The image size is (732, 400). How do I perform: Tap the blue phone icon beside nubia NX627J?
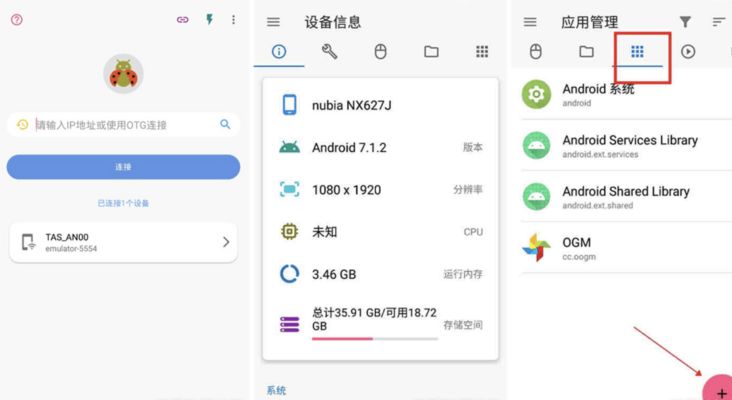(289, 105)
